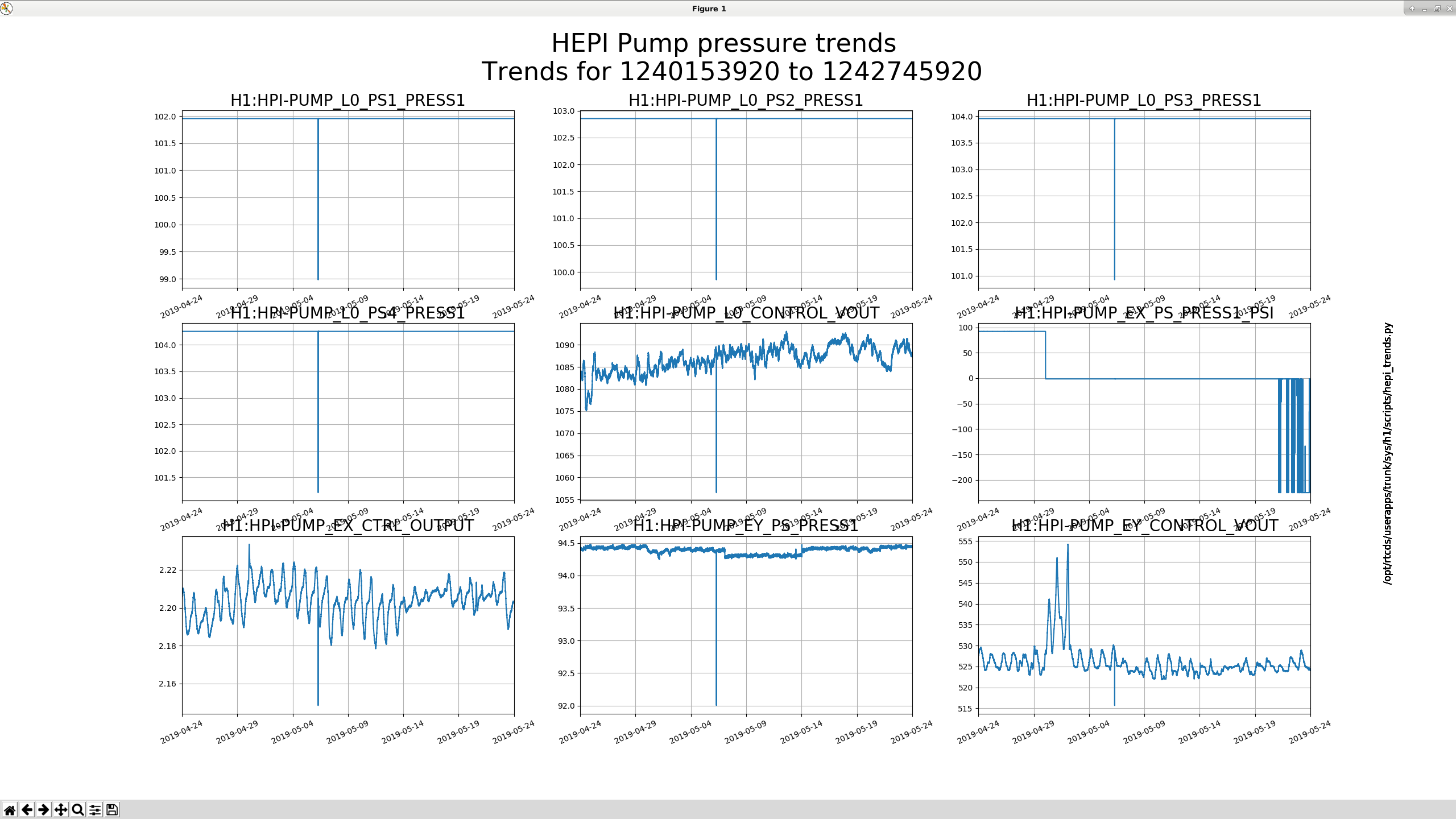
Task: Go back to previous view arrow
Action: 27,809
